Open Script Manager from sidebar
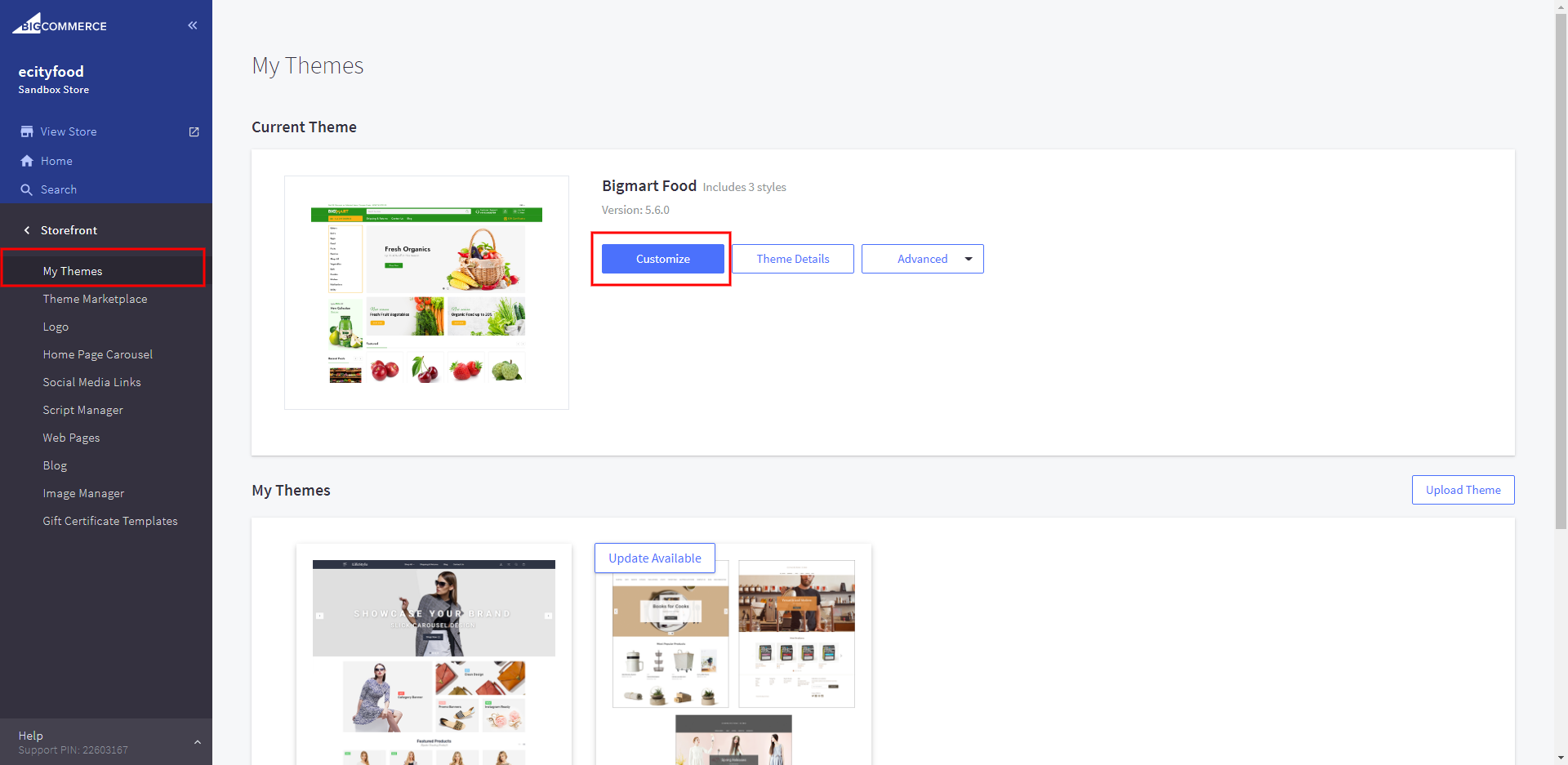Image resolution: width=1568 pixels, height=765 pixels. [x=82, y=410]
